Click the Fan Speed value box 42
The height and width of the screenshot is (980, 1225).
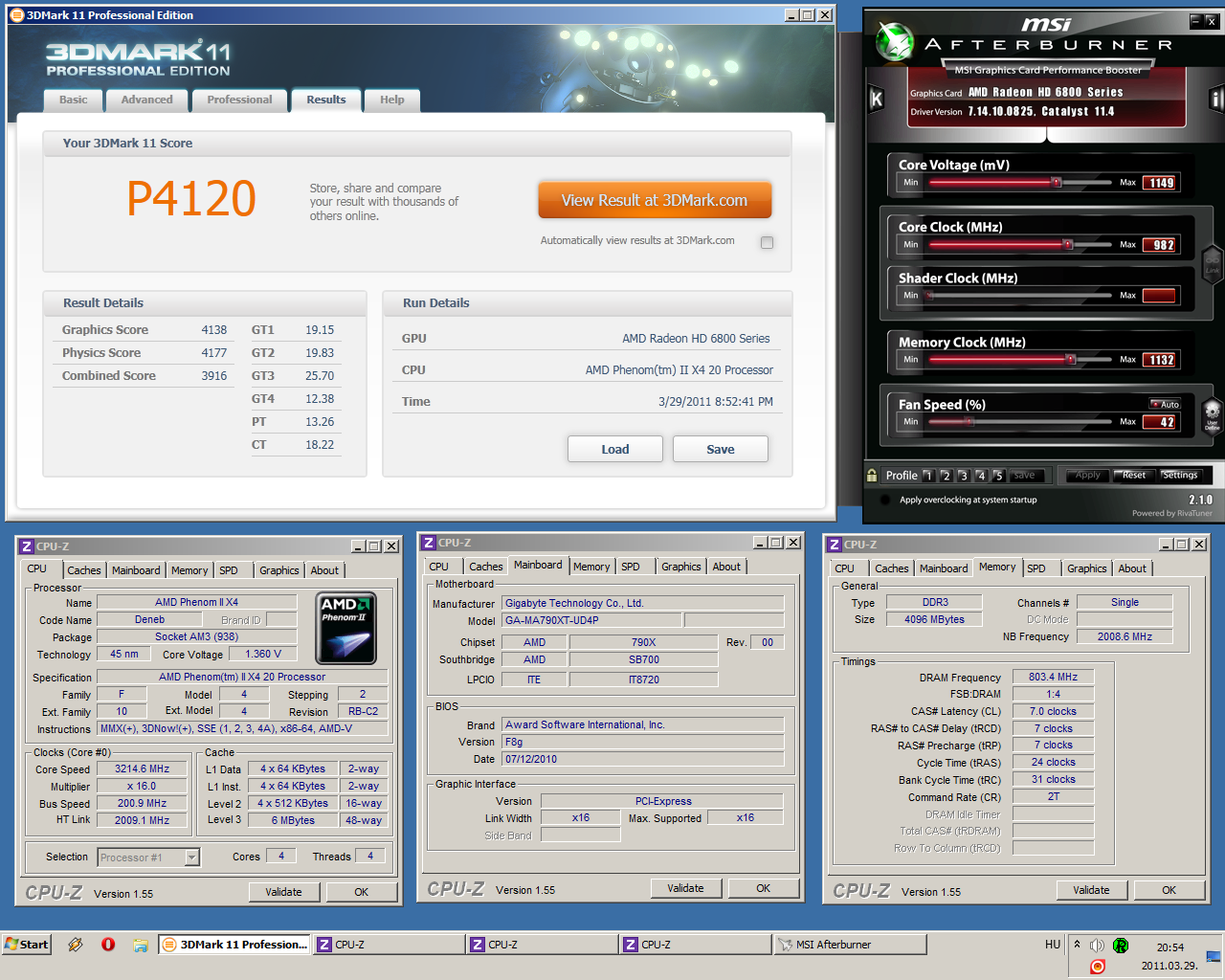[1161, 422]
